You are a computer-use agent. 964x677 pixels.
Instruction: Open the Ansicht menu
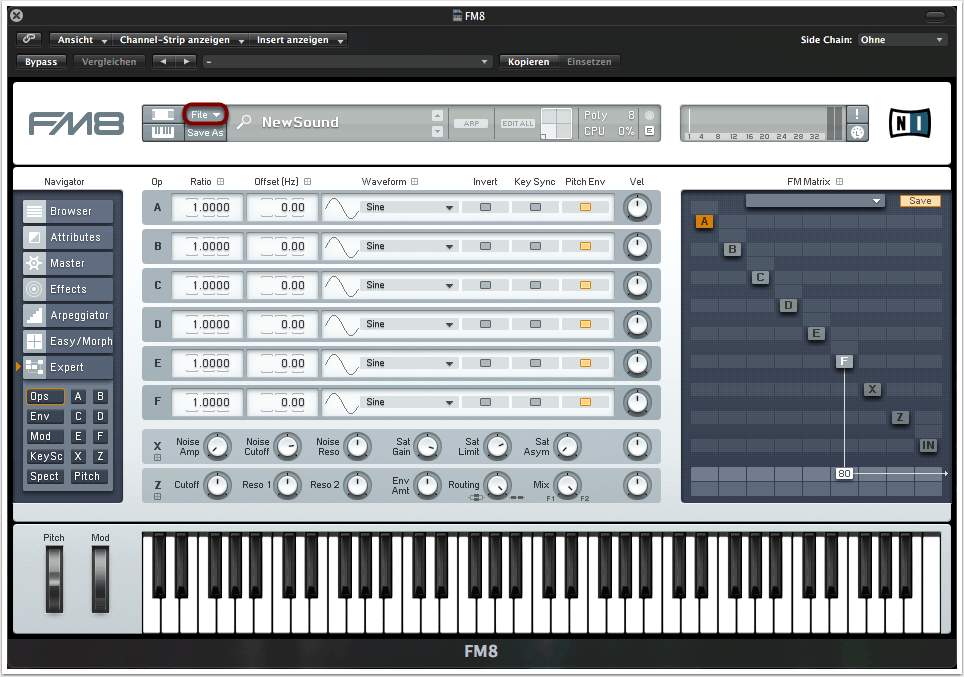coord(83,40)
